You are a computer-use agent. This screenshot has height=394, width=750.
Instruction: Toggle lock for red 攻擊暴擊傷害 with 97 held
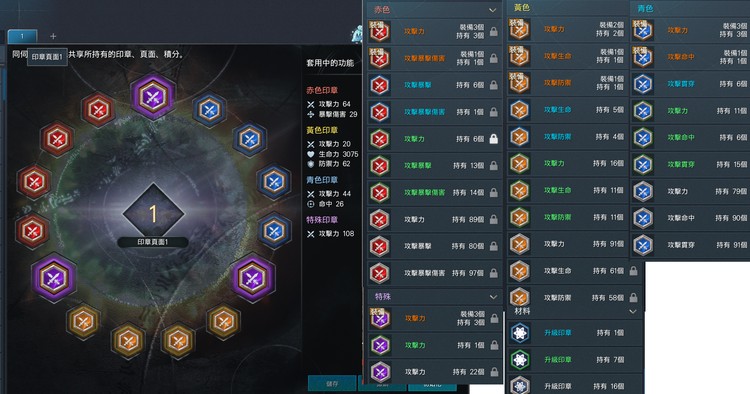click(494, 273)
